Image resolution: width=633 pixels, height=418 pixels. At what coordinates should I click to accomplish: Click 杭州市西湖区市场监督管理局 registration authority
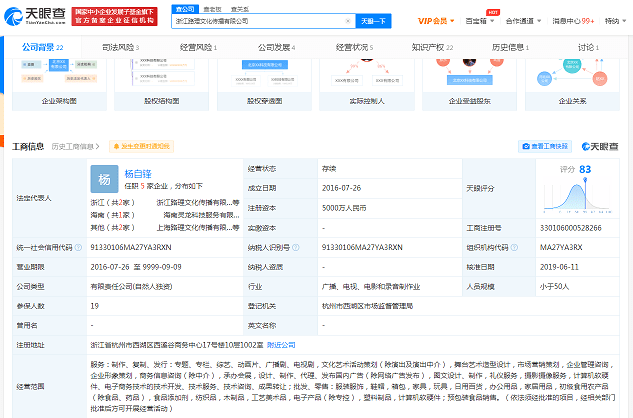367,306
